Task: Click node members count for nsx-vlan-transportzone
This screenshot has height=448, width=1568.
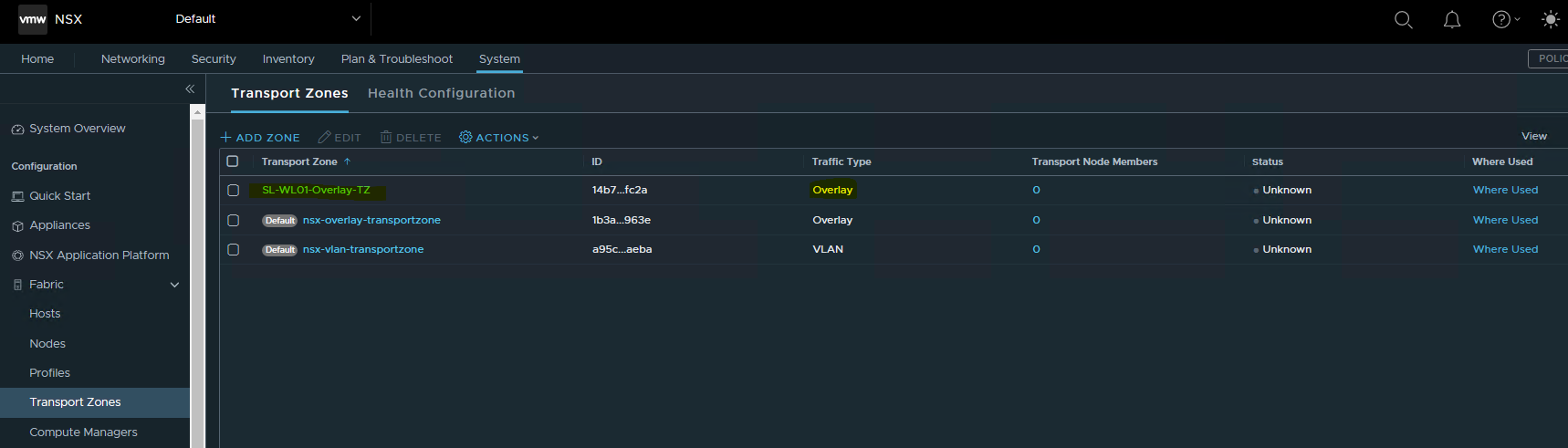Action: [x=1036, y=250]
